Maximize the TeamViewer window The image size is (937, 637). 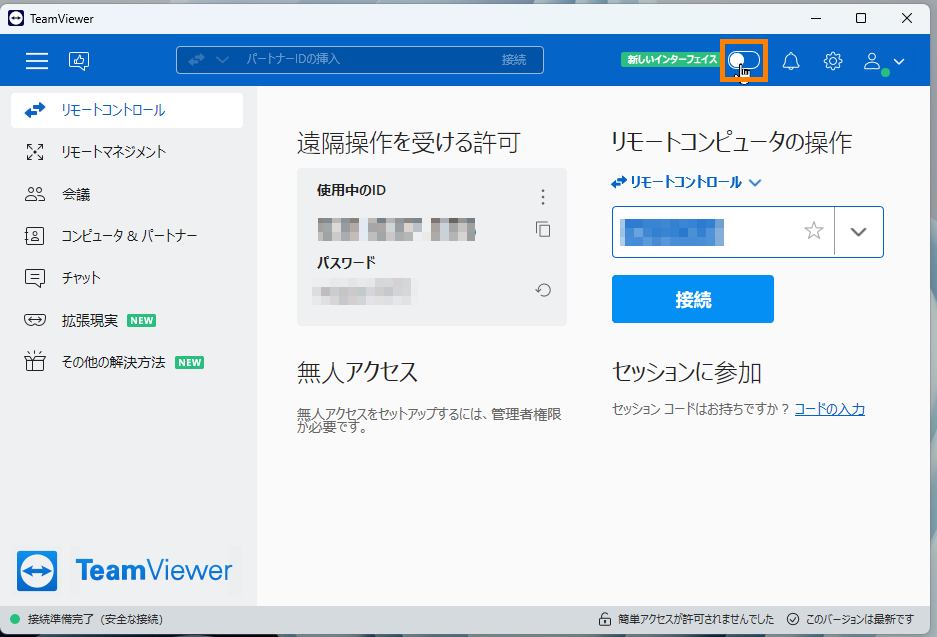[861, 19]
